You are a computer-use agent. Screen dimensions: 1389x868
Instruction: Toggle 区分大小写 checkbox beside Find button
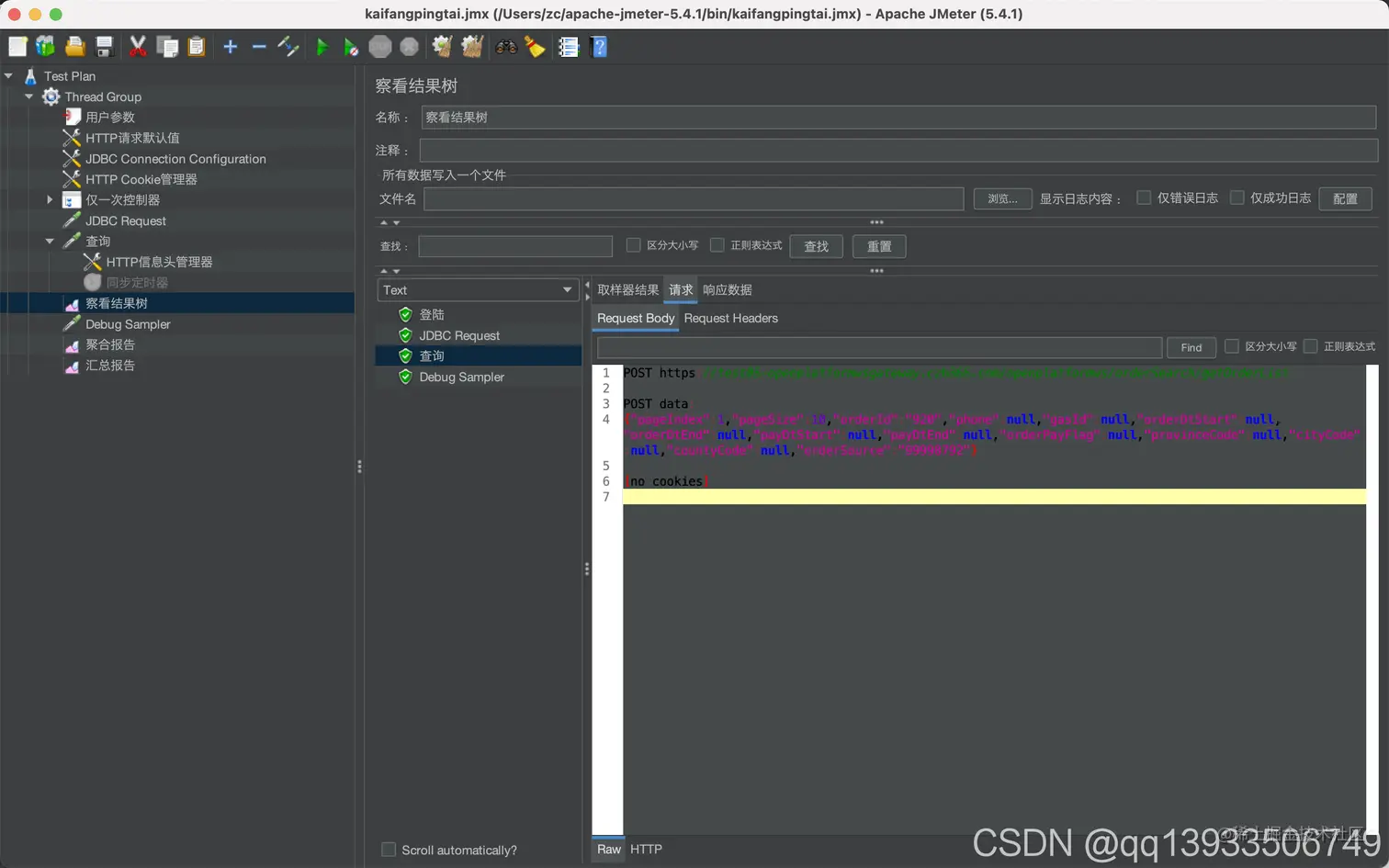[1232, 346]
